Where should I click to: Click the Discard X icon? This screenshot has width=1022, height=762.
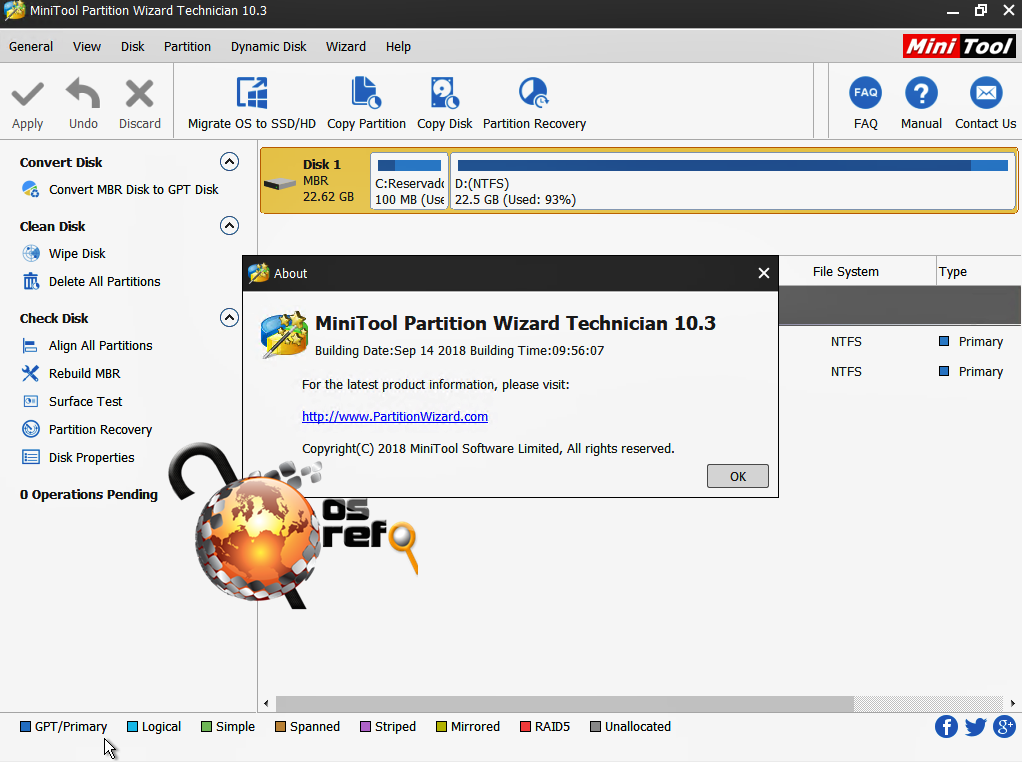[139, 93]
